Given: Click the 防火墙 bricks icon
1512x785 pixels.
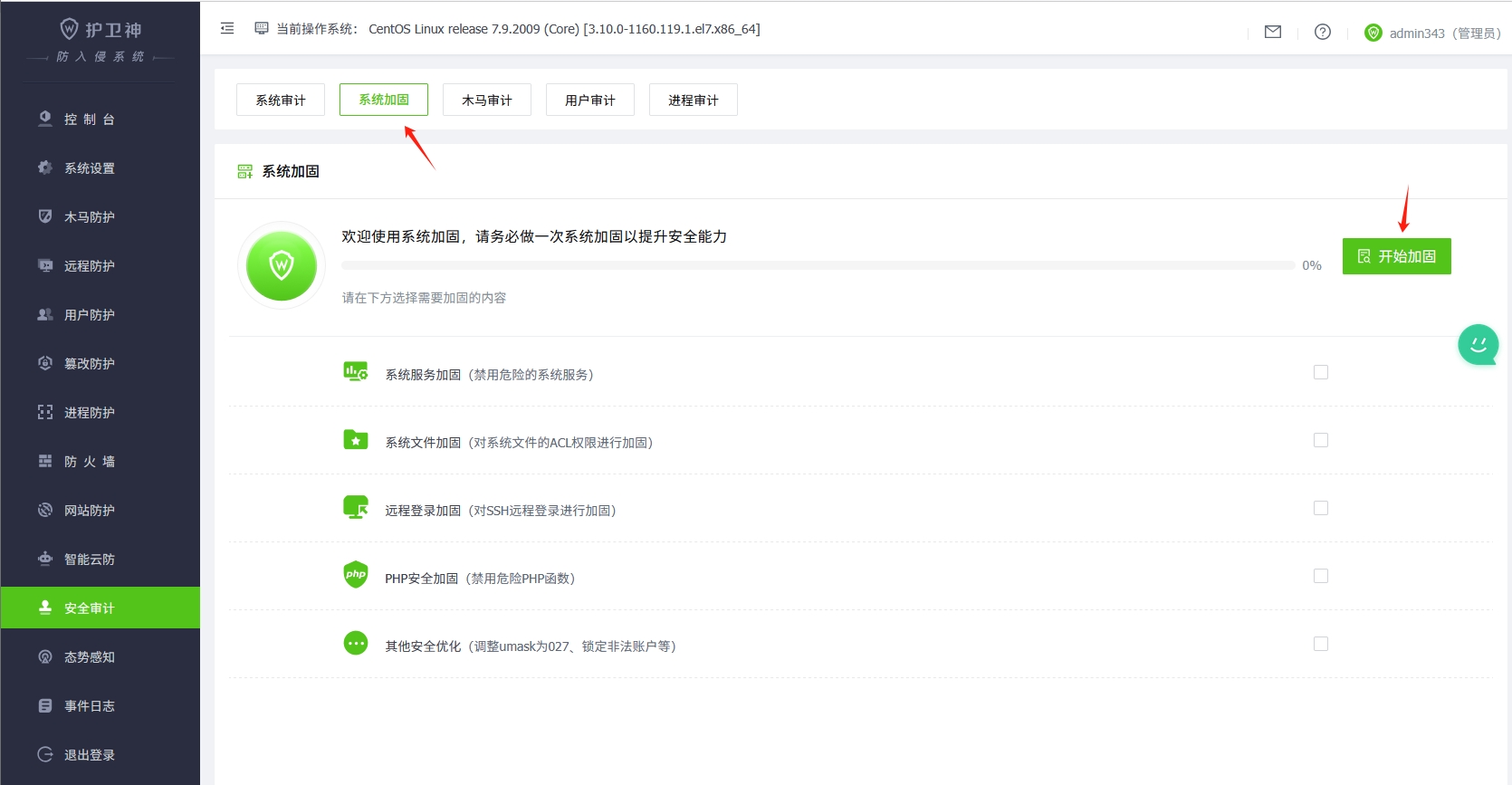Looking at the screenshot, I should click(x=45, y=461).
